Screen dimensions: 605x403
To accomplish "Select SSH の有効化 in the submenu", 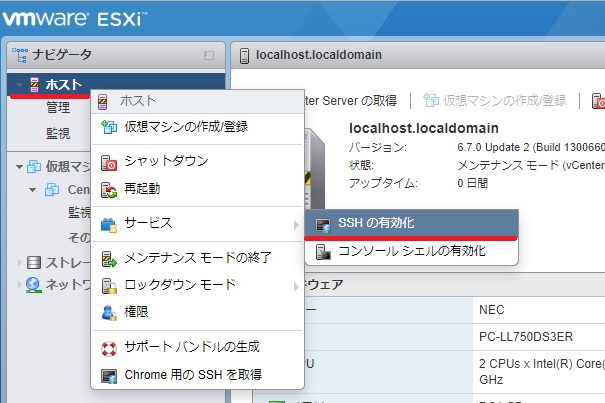I will tap(411, 223).
